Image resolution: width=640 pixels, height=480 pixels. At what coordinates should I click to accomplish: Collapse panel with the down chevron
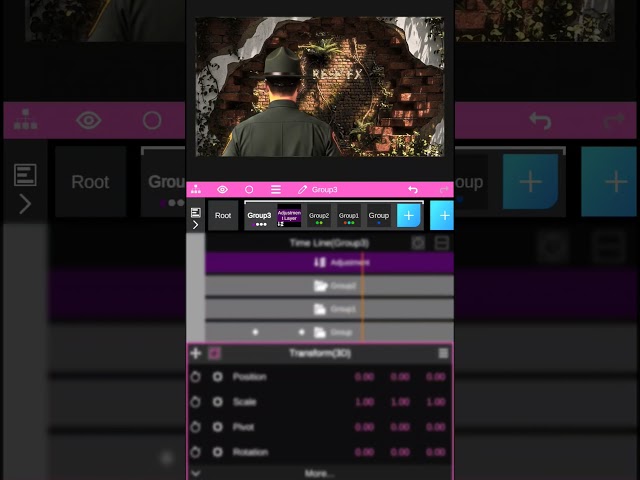point(196,473)
